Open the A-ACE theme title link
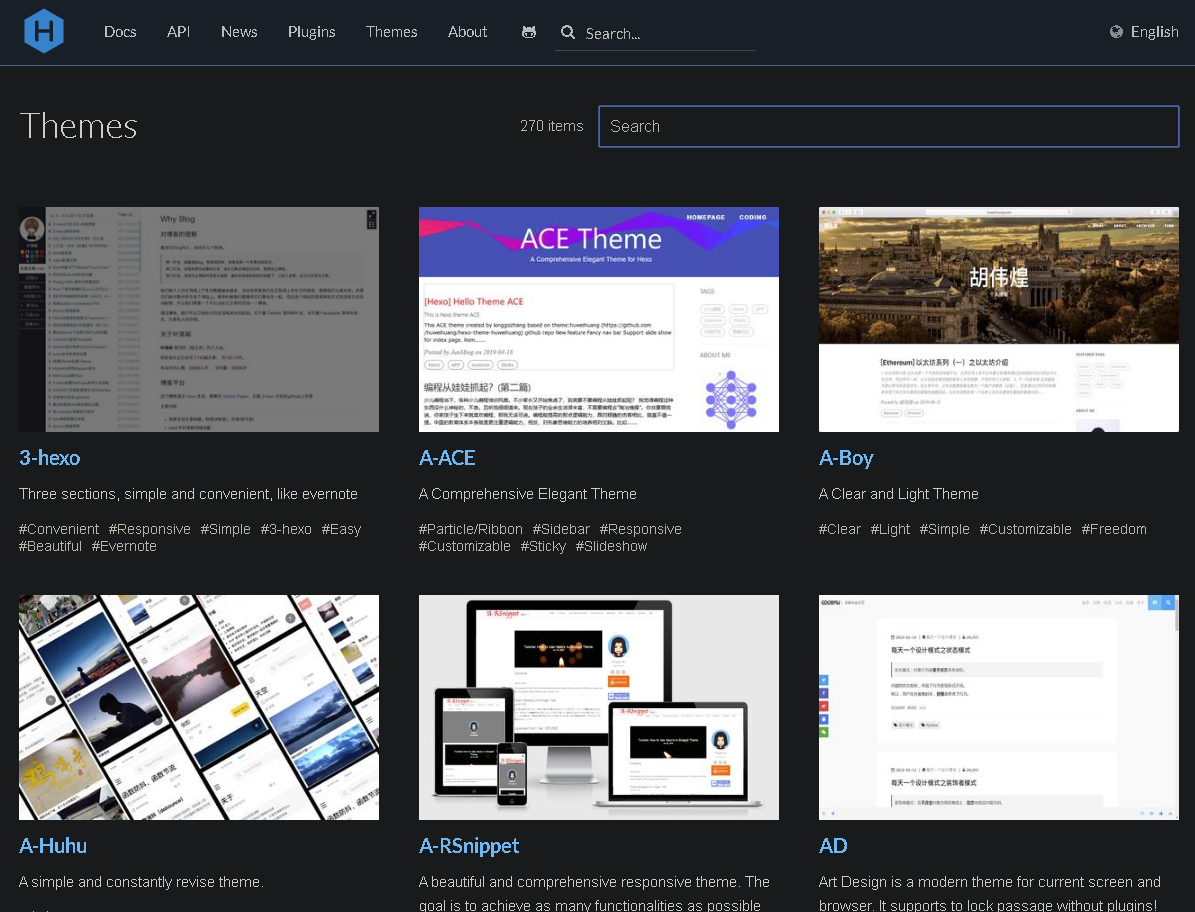Image resolution: width=1195 pixels, height=912 pixels. click(x=447, y=458)
